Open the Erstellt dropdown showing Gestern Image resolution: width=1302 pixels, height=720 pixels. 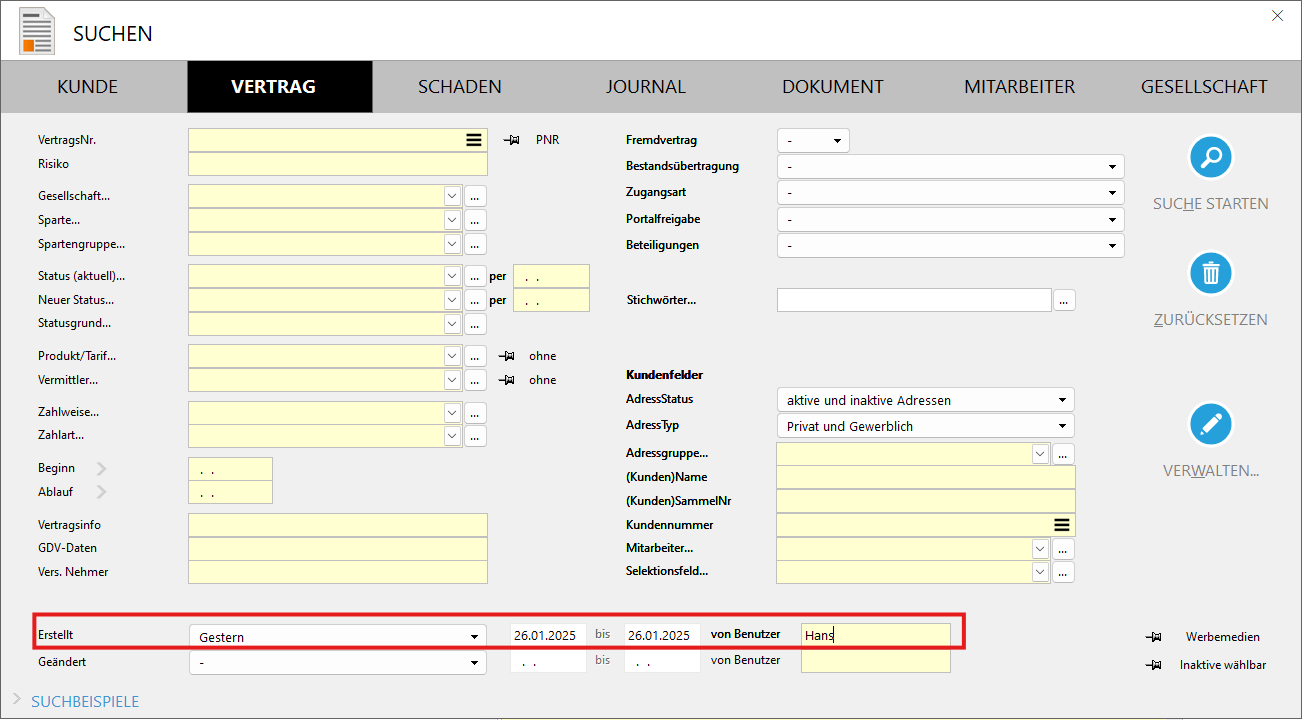(x=337, y=637)
